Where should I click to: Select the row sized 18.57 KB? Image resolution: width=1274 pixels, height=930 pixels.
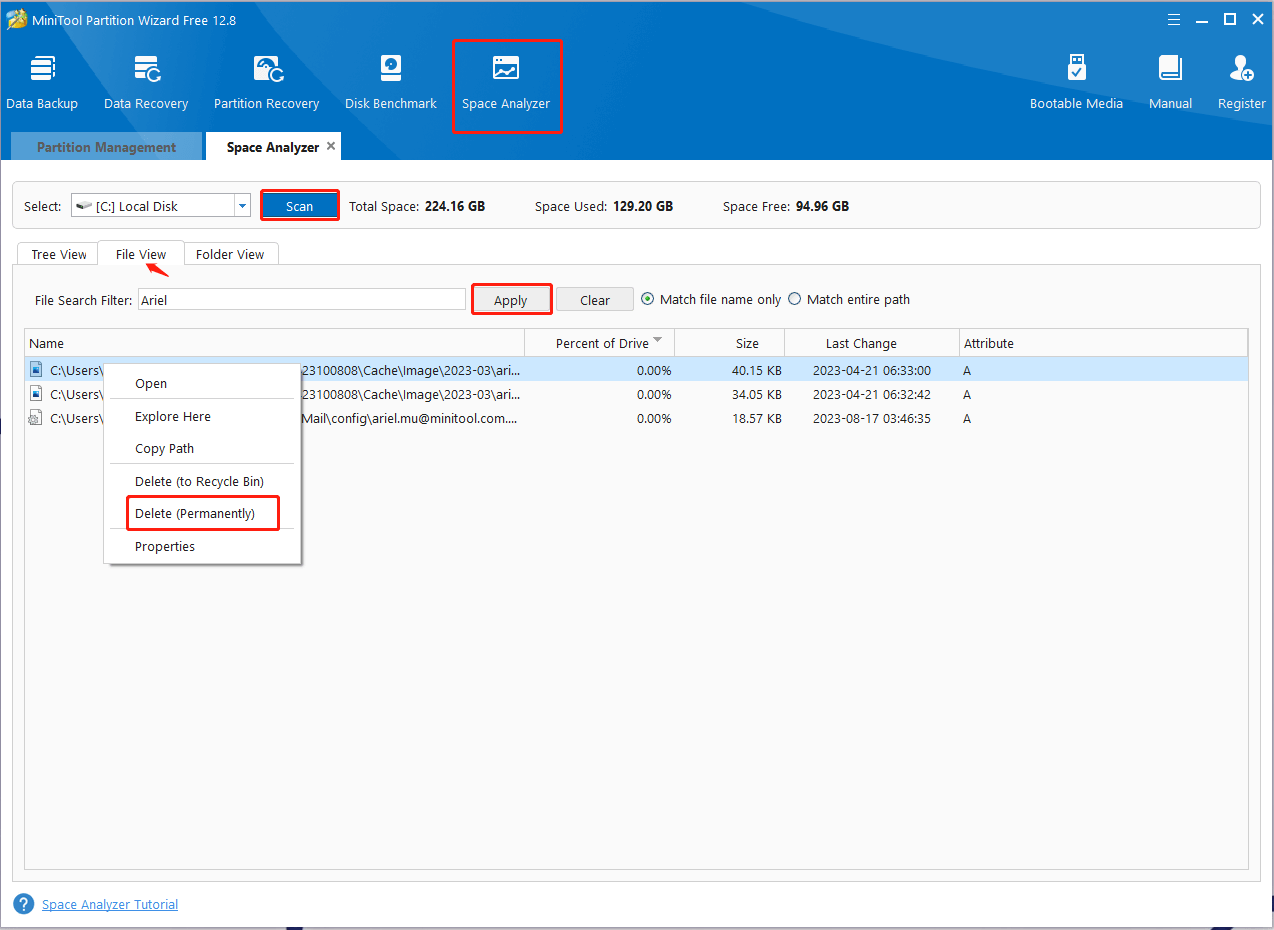pos(636,418)
